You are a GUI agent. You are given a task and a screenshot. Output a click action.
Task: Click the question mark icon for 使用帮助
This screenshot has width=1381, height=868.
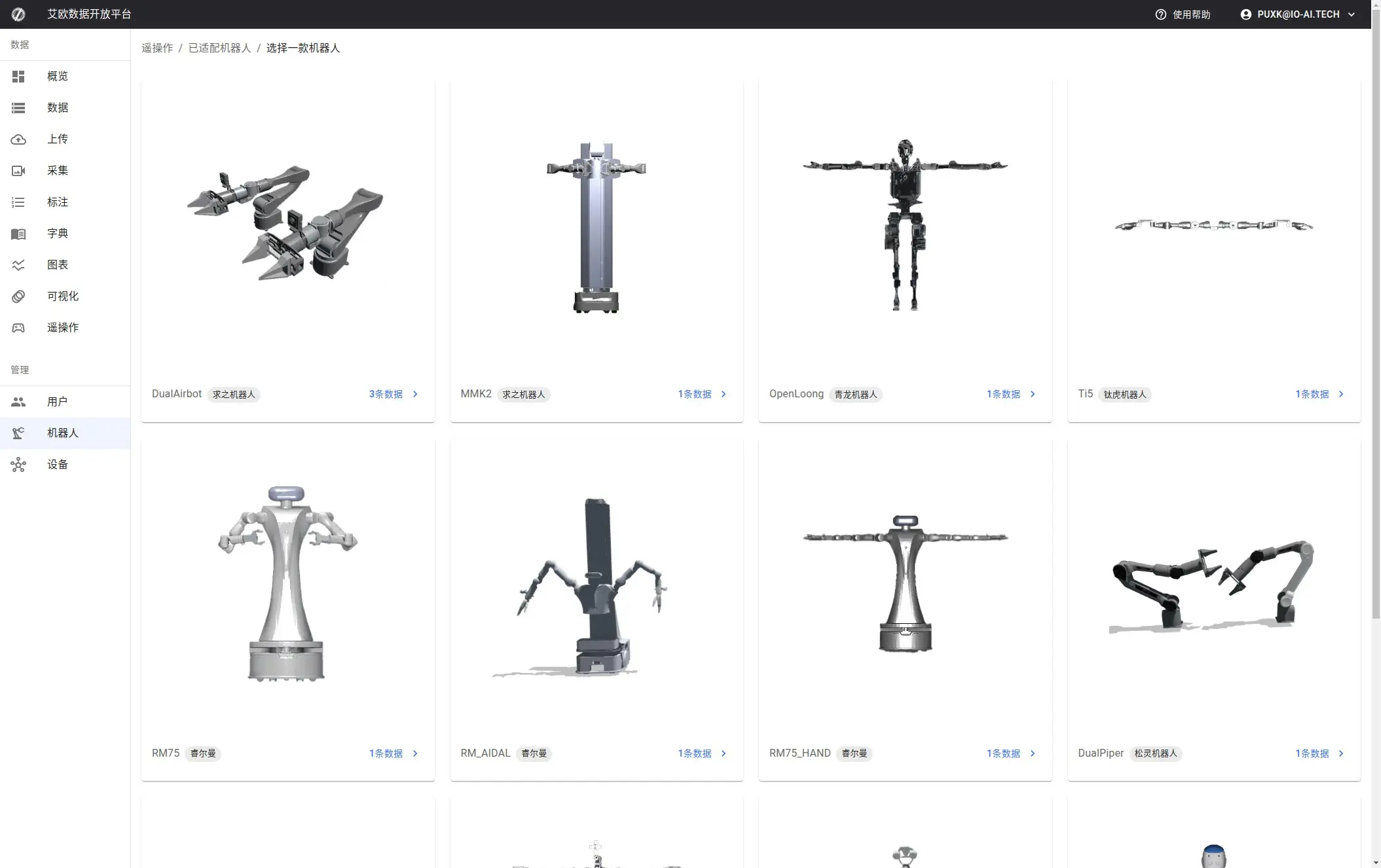tap(1160, 14)
